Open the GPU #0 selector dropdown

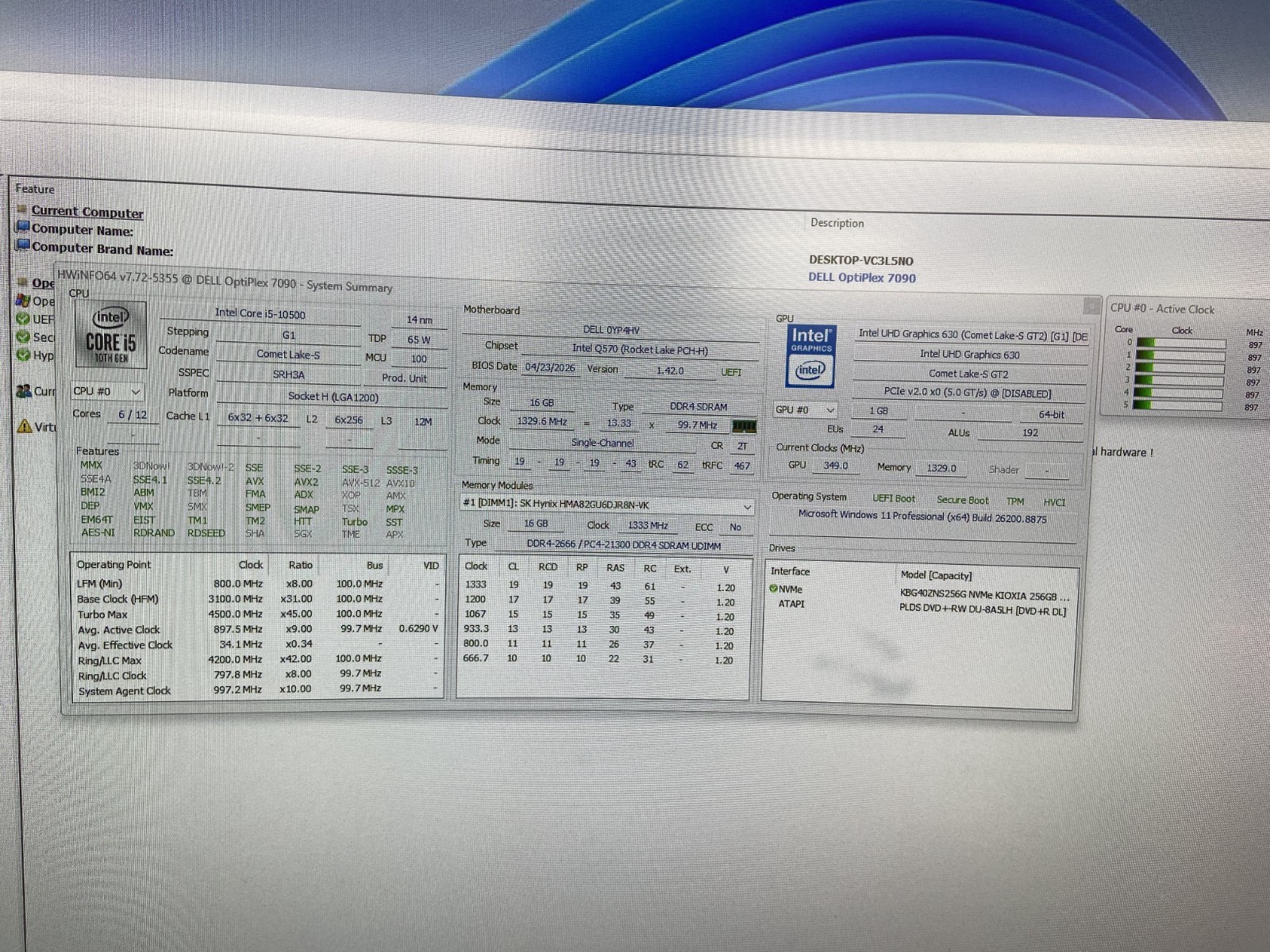pos(805,409)
